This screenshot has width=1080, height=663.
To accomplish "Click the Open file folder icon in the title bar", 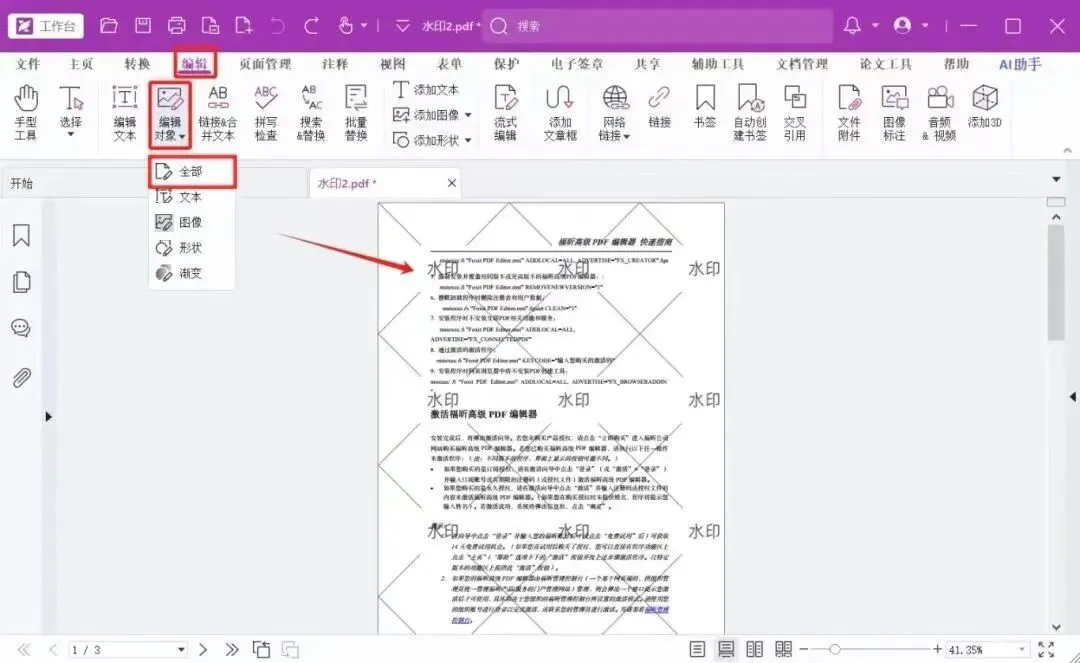I will 109,26.
